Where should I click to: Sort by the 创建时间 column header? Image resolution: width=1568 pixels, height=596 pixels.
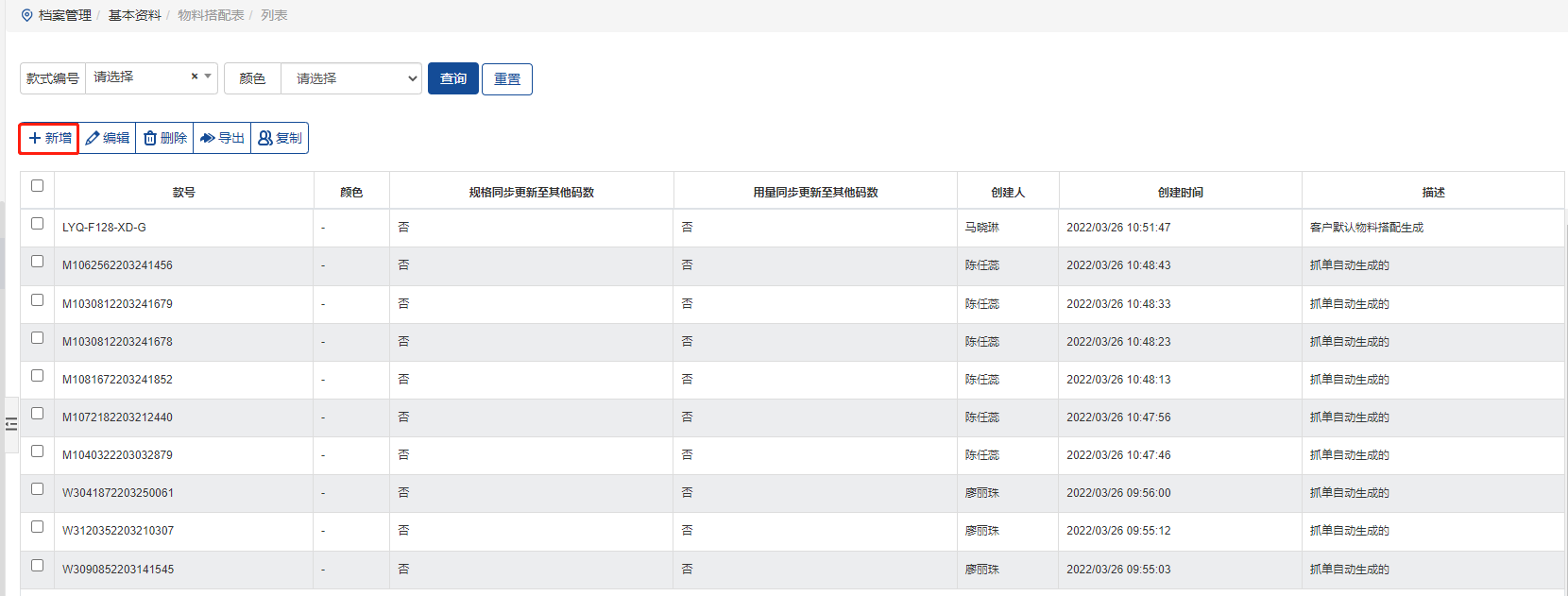[x=1180, y=192]
